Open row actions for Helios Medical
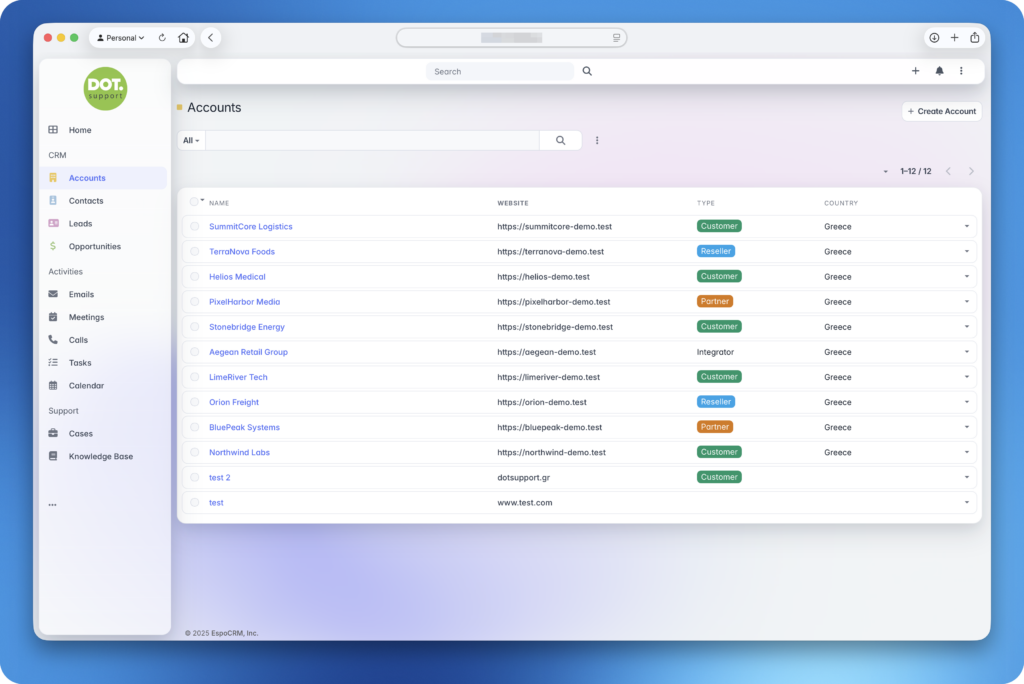Image resolution: width=1024 pixels, height=684 pixels. (x=967, y=276)
